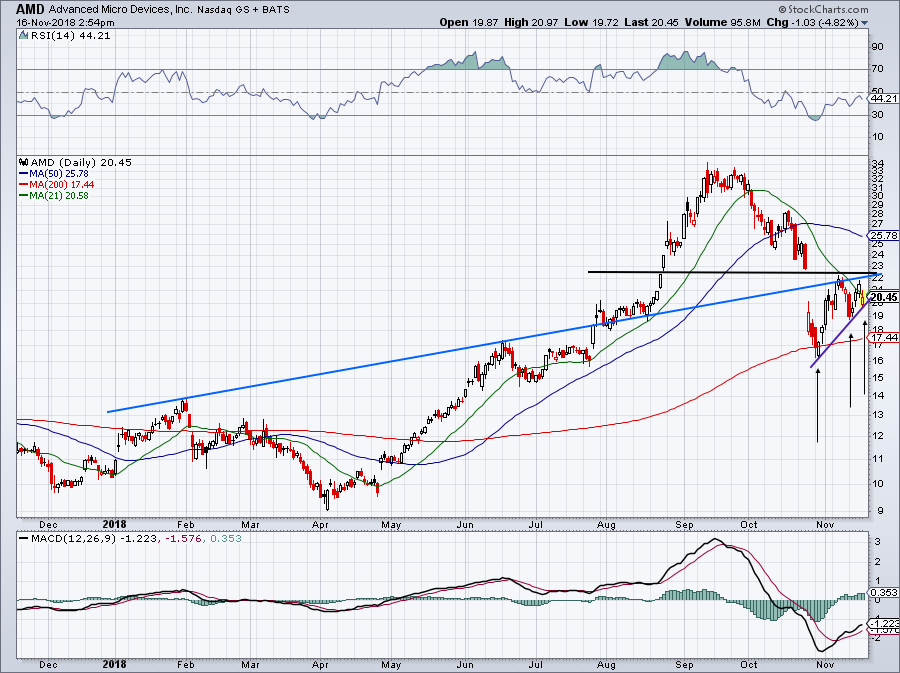This screenshot has height=673, width=900.
Task: Click the -1.576 MACD signal value in legend
Action: [x=184, y=538]
